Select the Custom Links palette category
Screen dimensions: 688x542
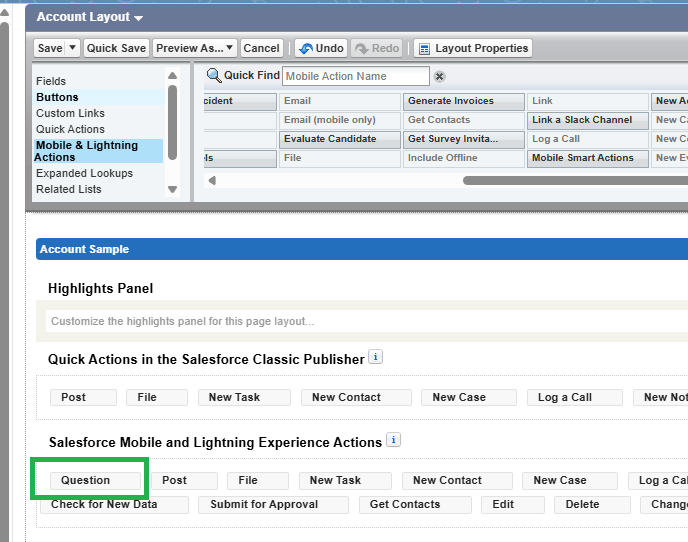coord(70,113)
